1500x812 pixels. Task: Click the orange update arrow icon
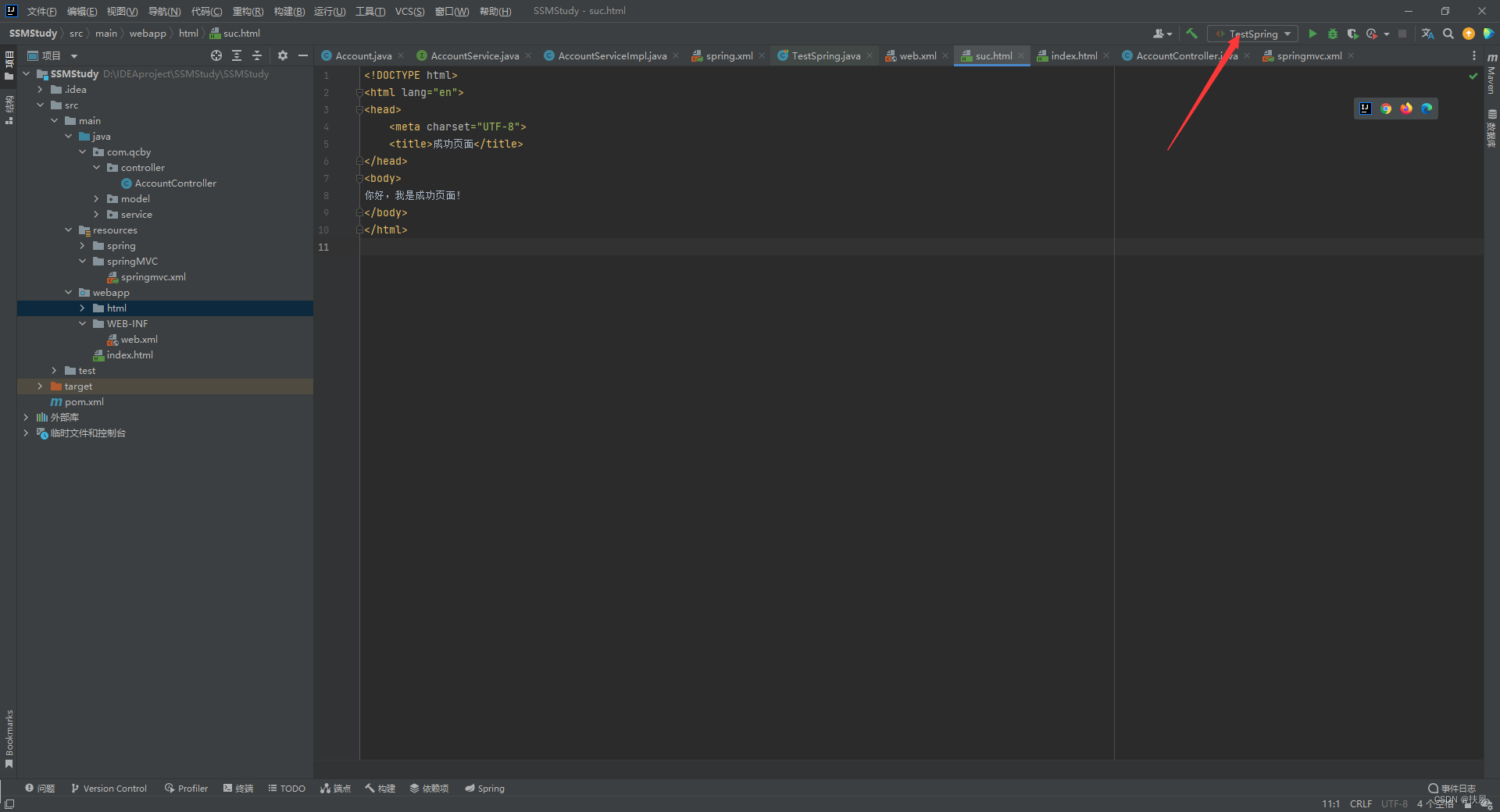click(x=1469, y=34)
